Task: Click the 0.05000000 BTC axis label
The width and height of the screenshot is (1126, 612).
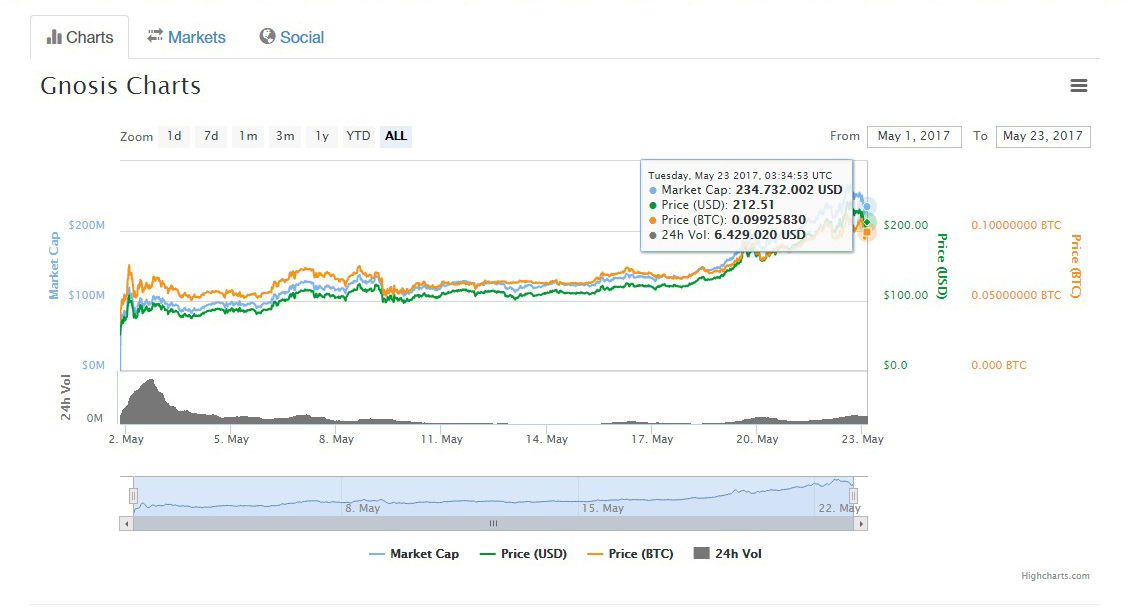Action: click(x=1016, y=295)
